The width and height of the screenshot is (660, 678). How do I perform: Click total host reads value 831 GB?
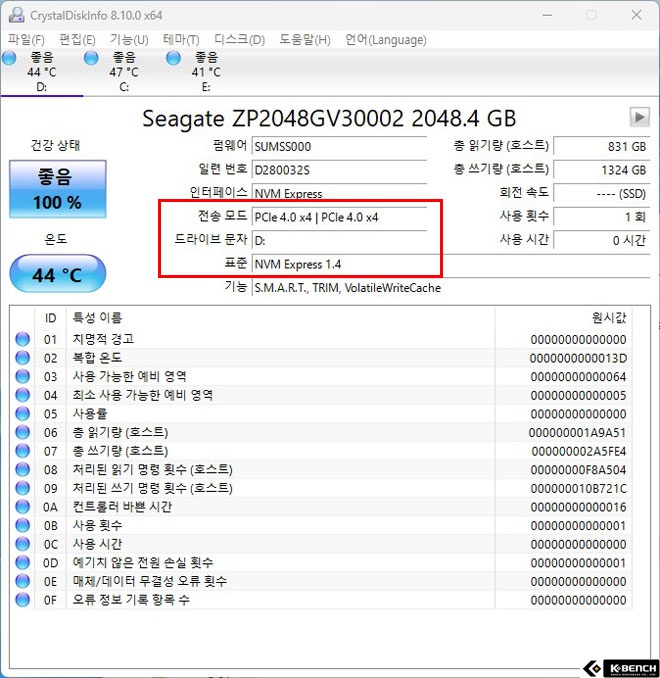click(x=601, y=146)
